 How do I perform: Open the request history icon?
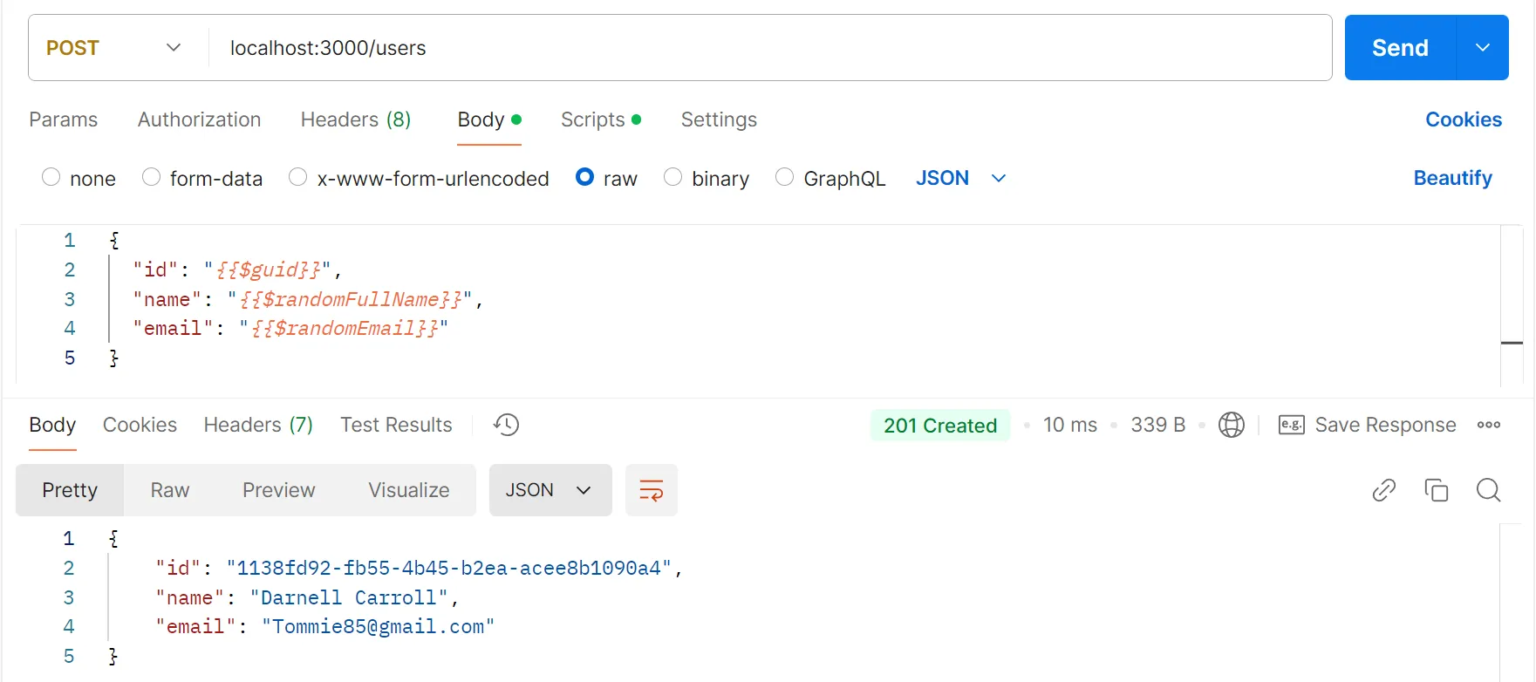(505, 425)
